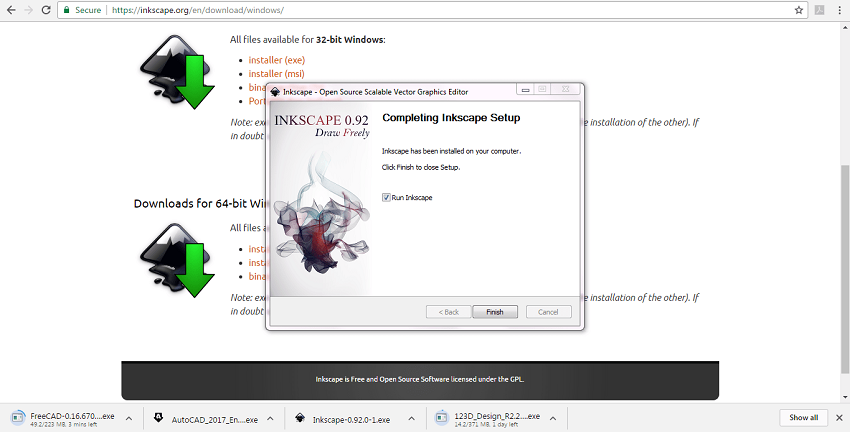The width and height of the screenshot is (850, 432).
Task: Click the AutoCAD download file icon
Action: 158,417
